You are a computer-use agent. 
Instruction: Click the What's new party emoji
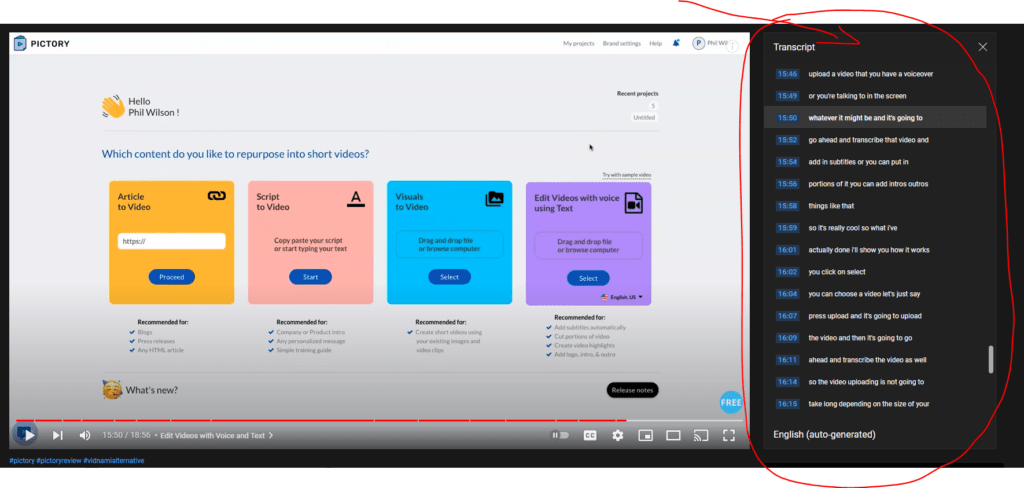pos(112,390)
